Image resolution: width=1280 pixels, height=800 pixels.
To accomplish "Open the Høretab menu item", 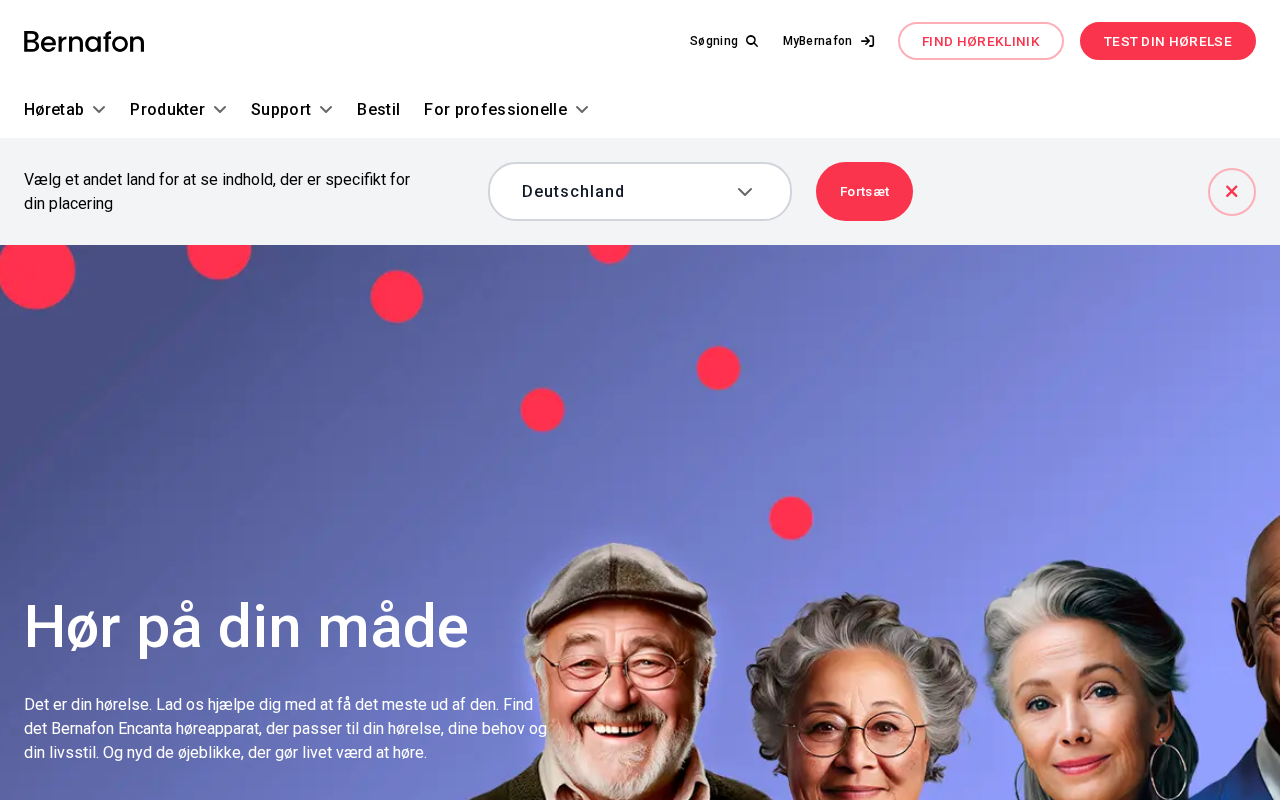I will (54, 110).
